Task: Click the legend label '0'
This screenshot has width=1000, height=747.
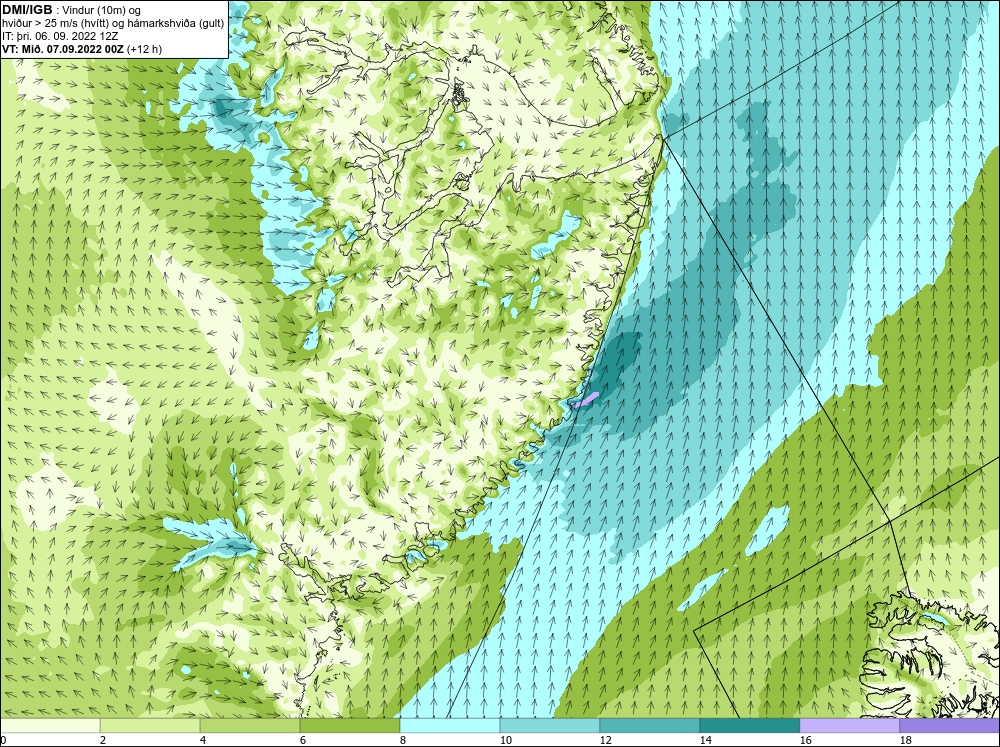Action: tap(4, 740)
